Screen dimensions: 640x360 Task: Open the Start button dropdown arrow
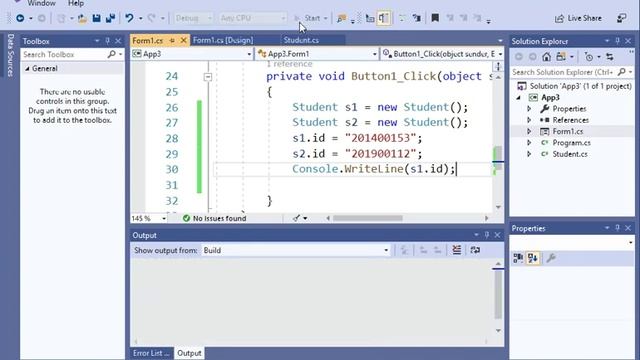(325, 18)
